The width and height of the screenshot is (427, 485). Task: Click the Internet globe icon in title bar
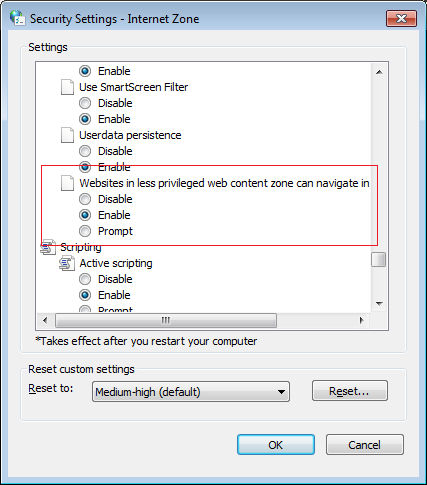point(17,18)
